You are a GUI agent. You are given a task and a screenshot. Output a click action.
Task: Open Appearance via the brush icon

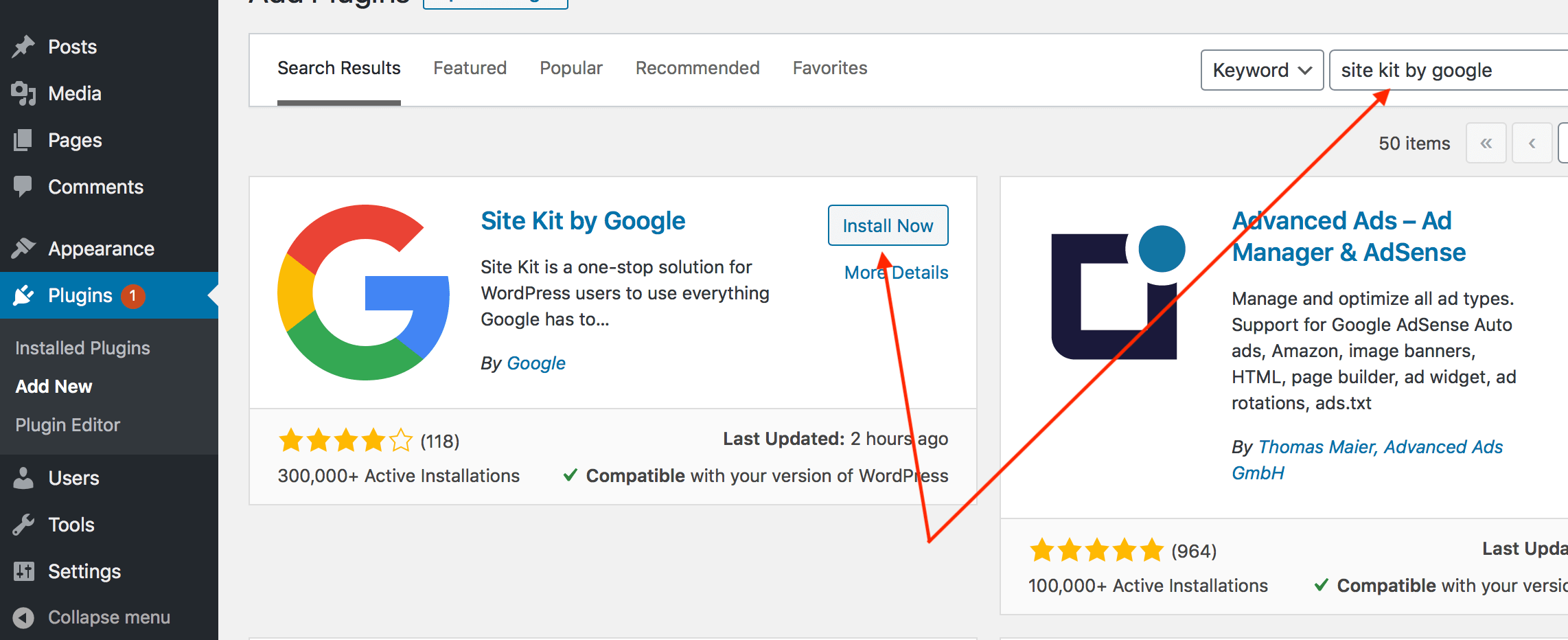pyautogui.click(x=24, y=248)
